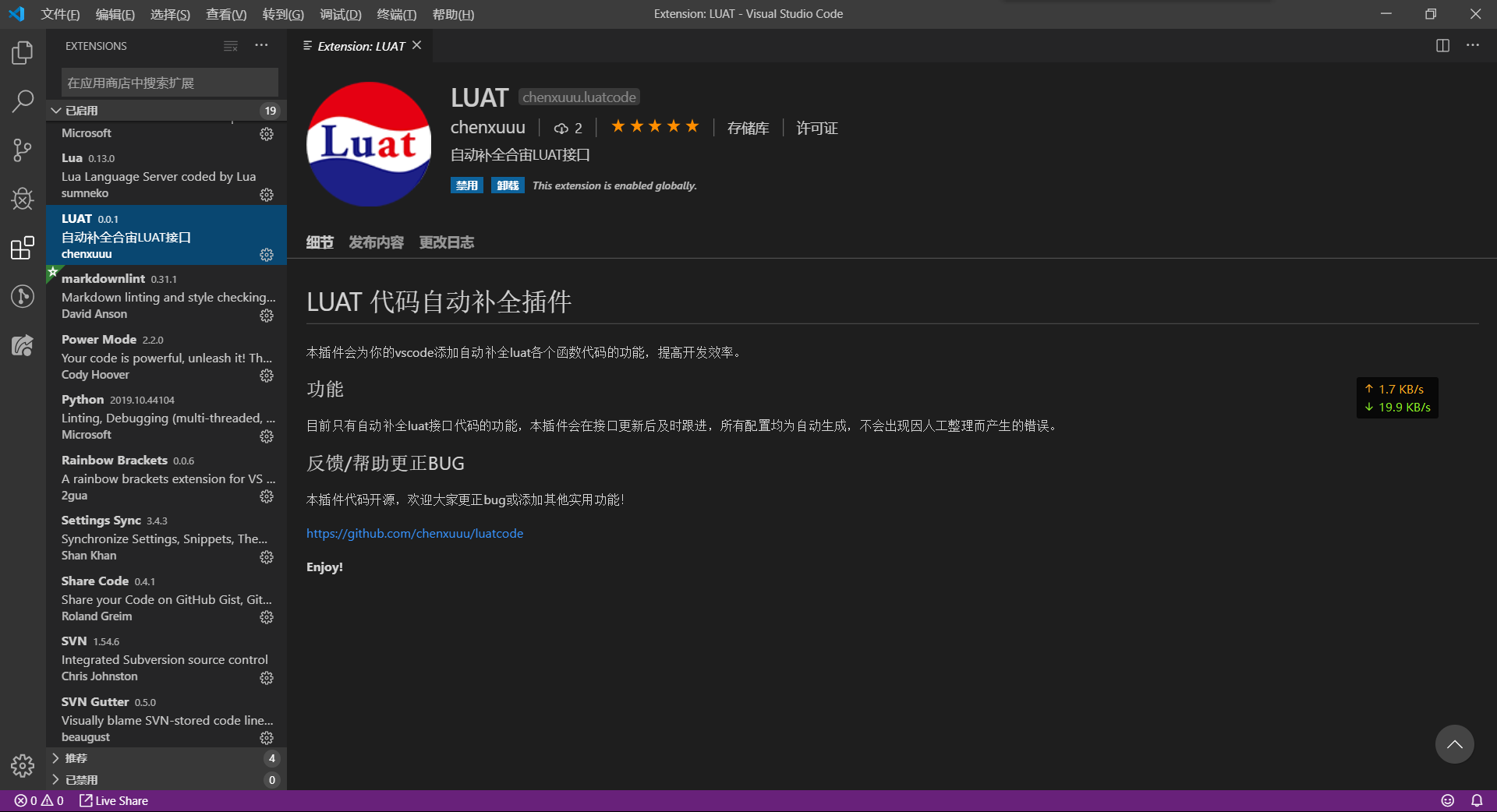1497x812 pixels.
Task: Show errors and warnings problems panel
Action: coord(39,800)
